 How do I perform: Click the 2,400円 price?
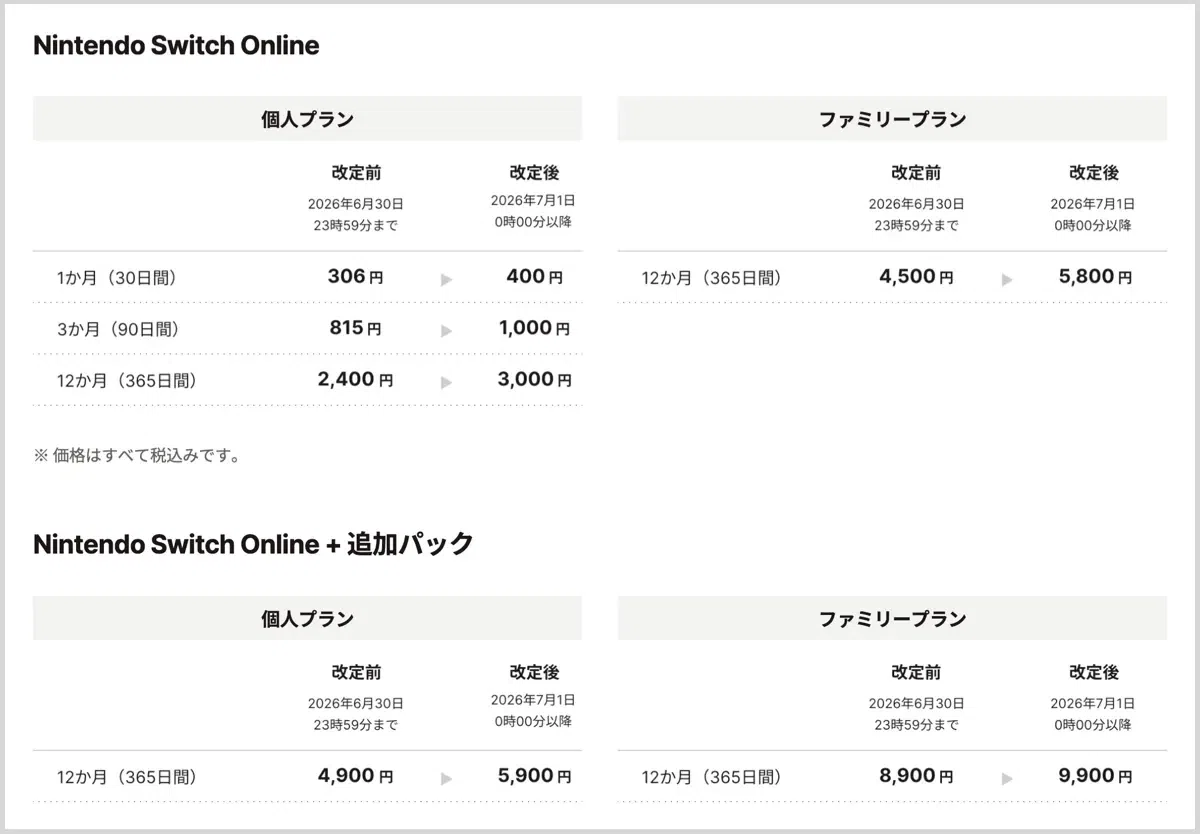[355, 379]
